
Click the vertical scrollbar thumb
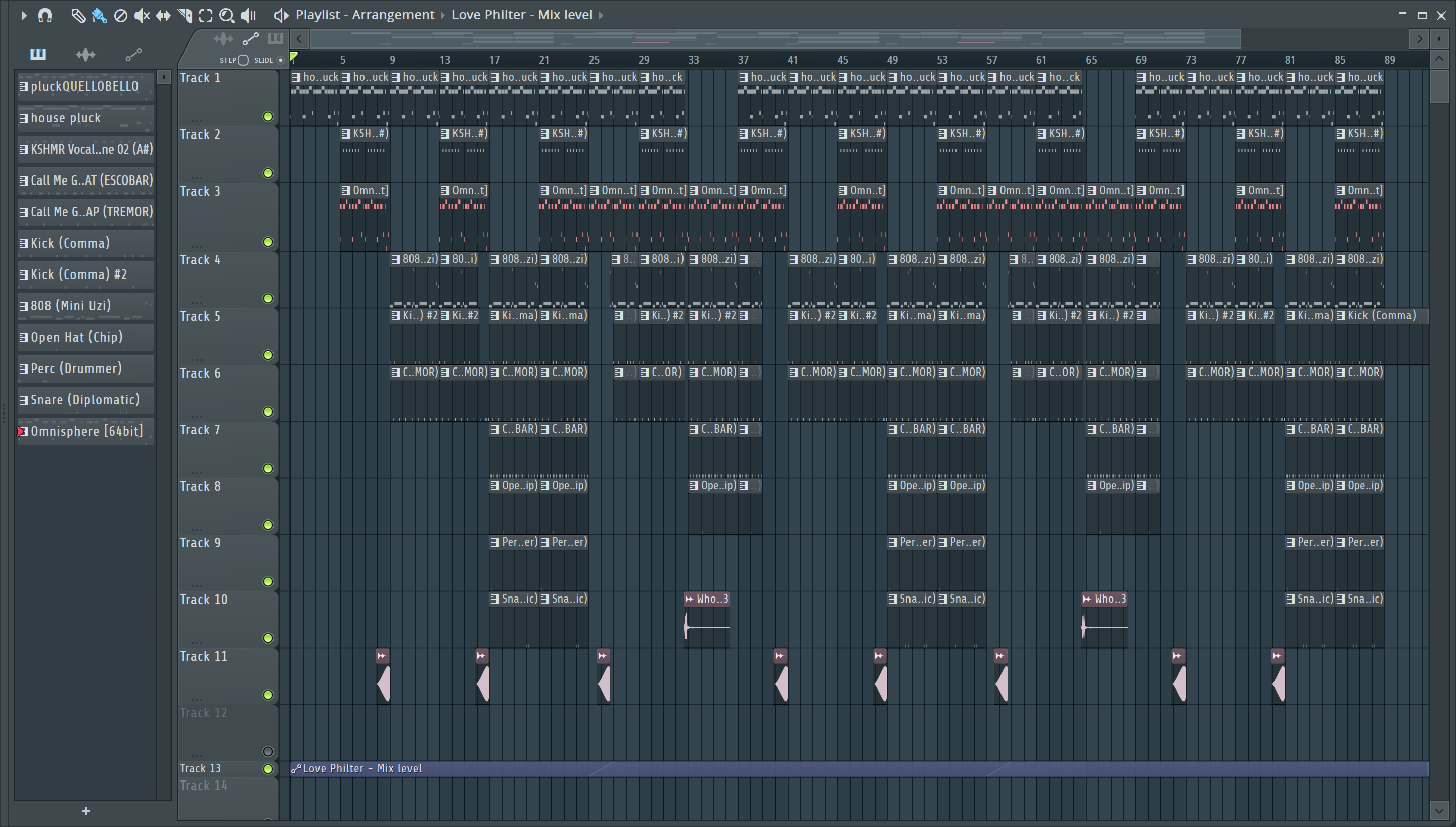[x=1439, y=86]
